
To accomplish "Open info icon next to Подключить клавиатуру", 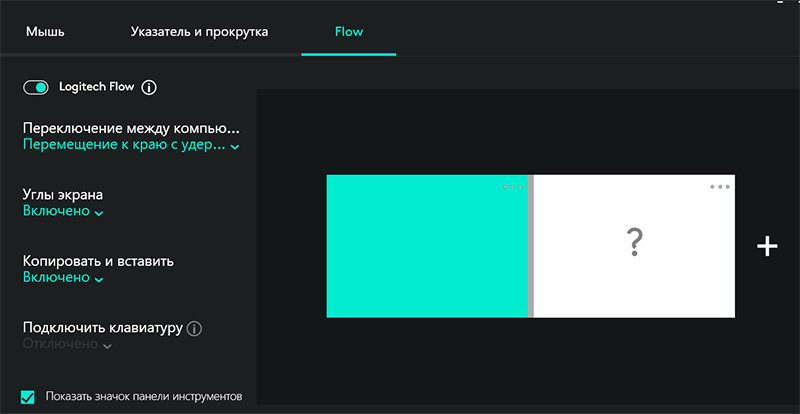I will (195, 328).
